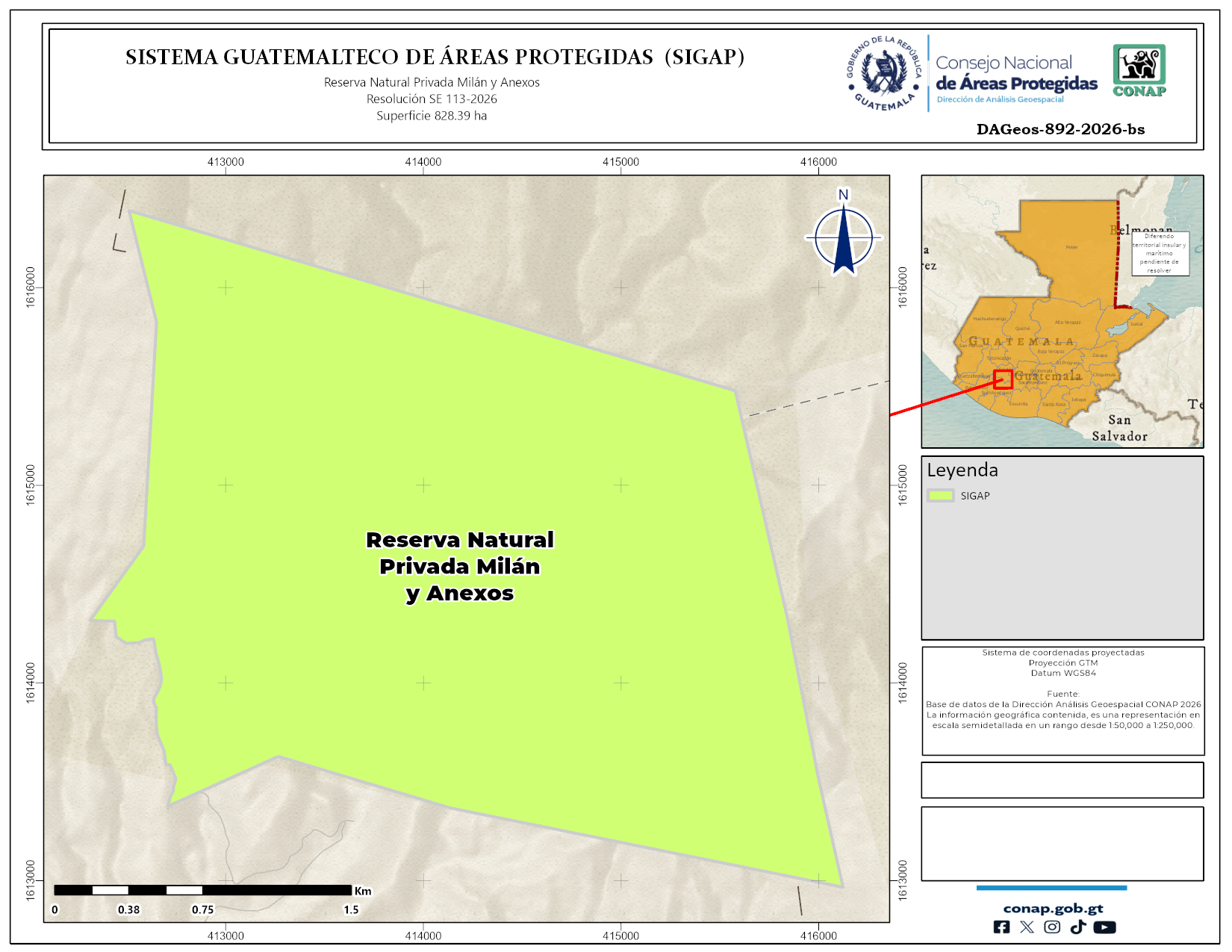Click the text "Superficie 828.39 ha"
The width and height of the screenshot is (1232, 952).
[432, 116]
